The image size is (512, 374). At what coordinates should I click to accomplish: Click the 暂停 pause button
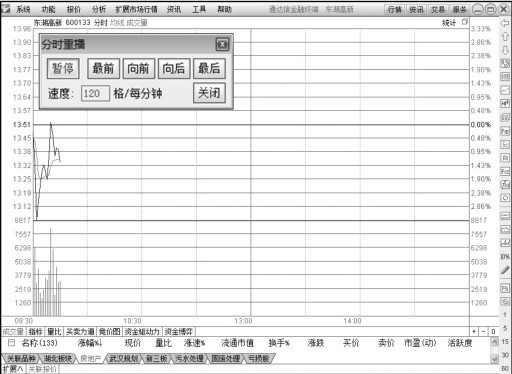click(x=63, y=68)
